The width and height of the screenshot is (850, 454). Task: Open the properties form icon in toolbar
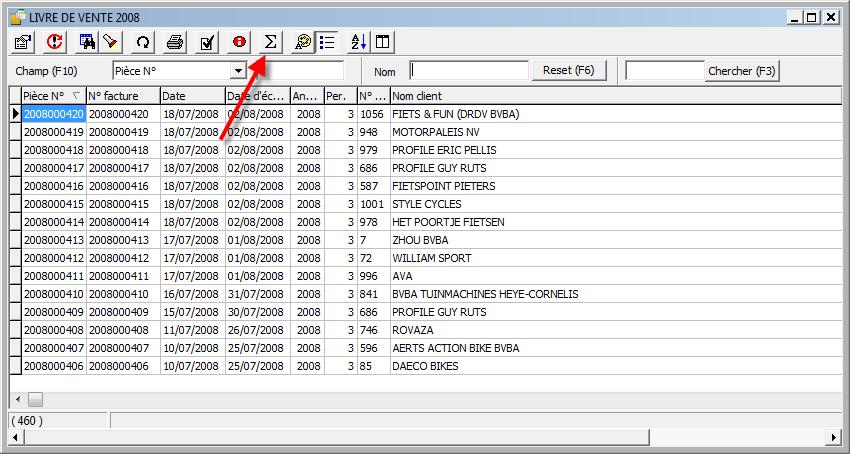[x=23, y=42]
